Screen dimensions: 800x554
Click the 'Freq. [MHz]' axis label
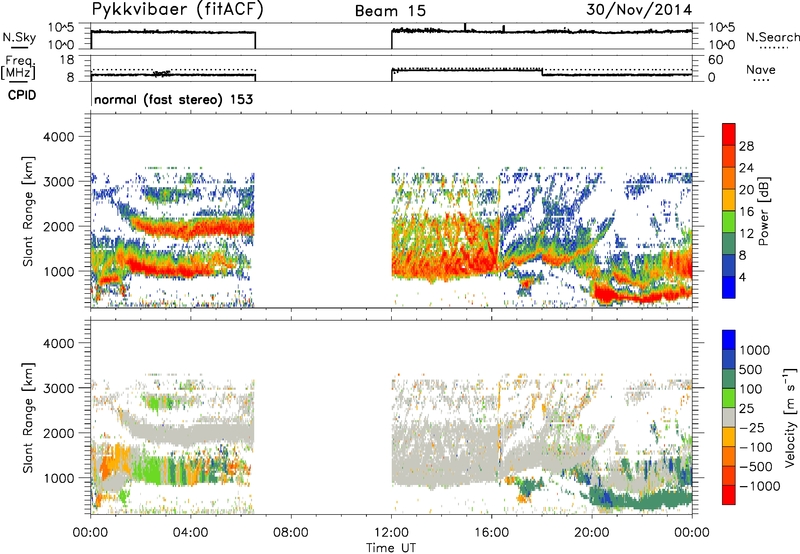click(x=18, y=68)
